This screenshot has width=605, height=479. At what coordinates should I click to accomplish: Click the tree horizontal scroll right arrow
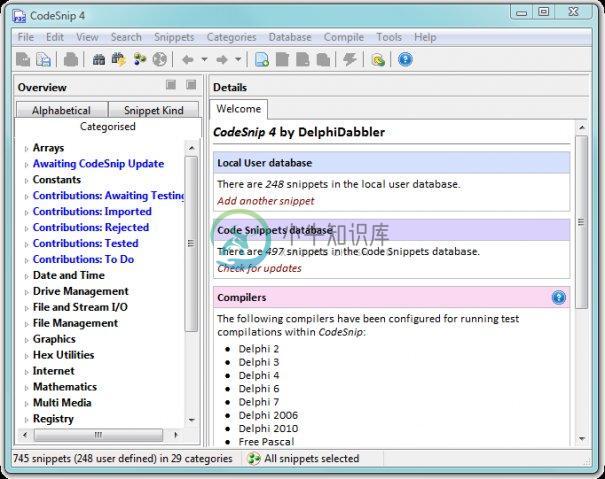point(176,435)
